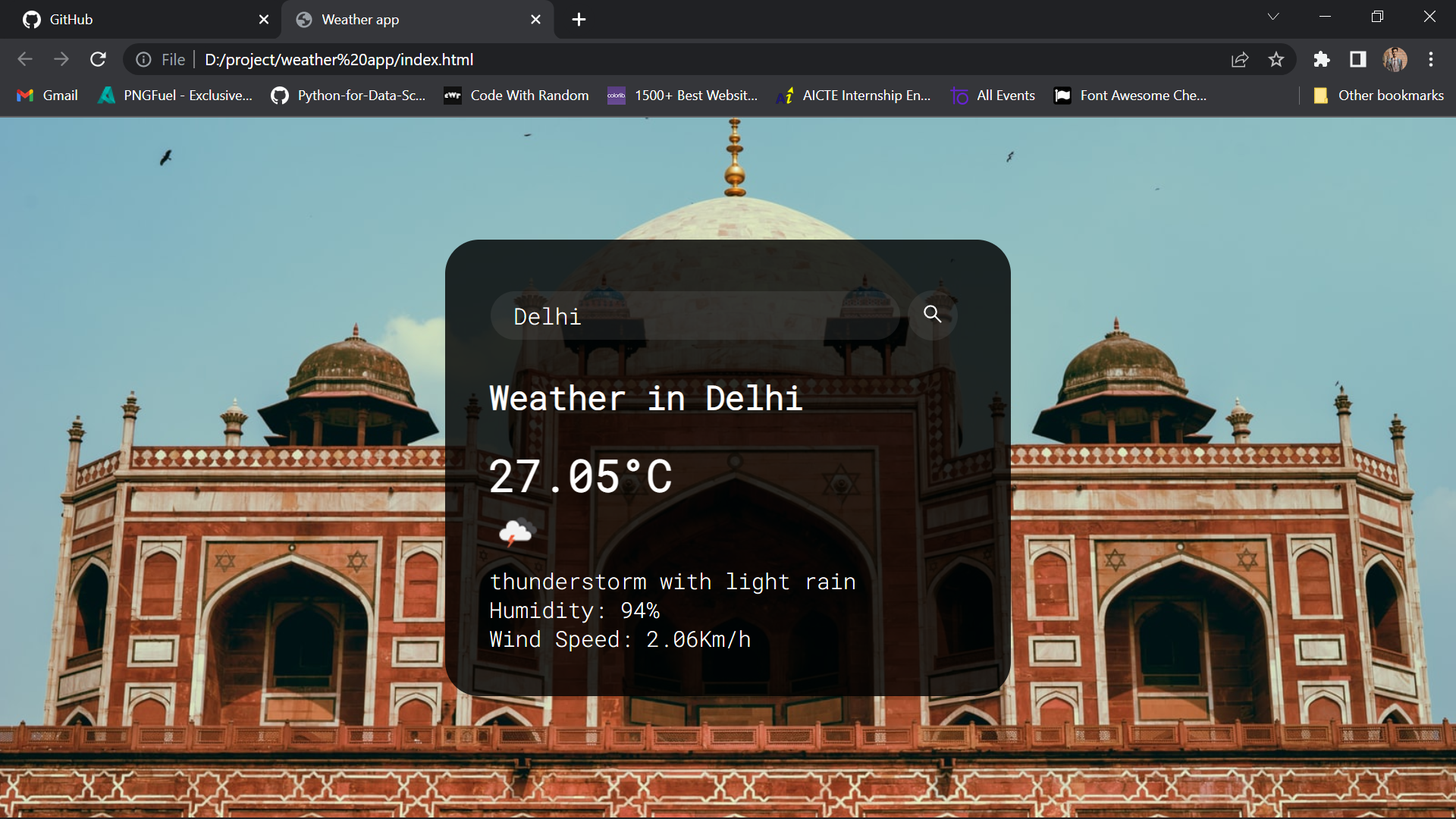Click the page info icon in address bar
Screen dimensions: 1456x819
(x=143, y=59)
